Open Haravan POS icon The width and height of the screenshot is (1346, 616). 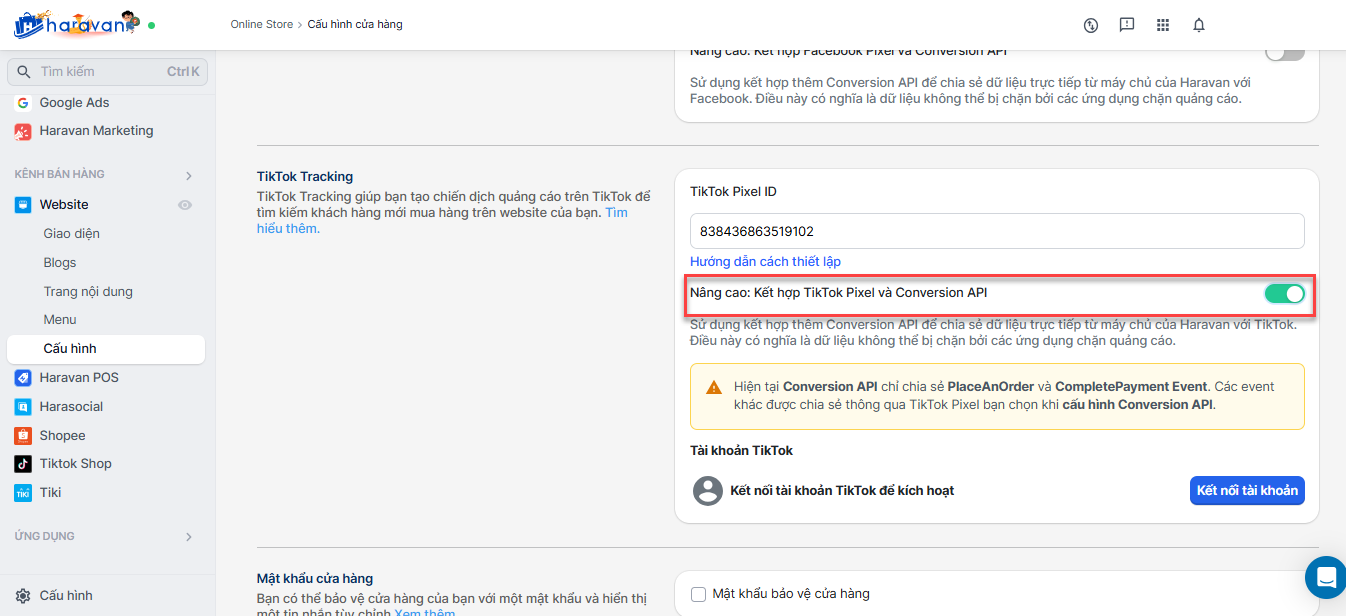[x=23, y=378]
